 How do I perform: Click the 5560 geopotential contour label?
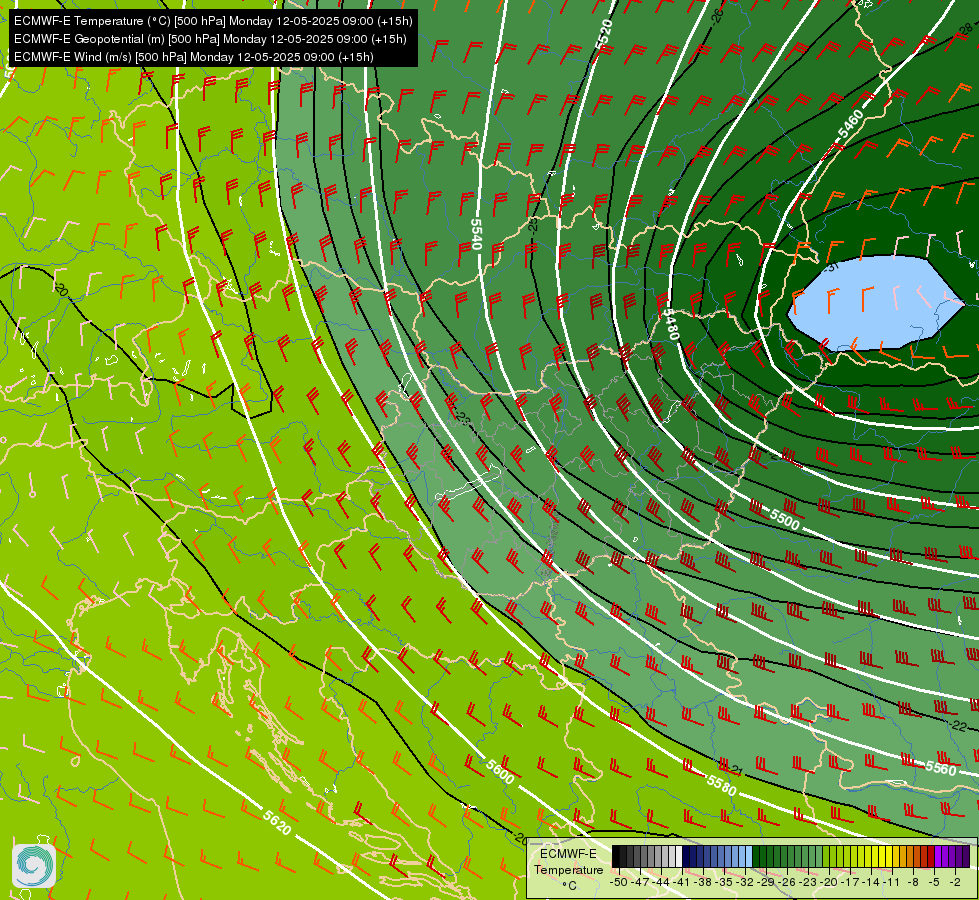[x=941, y=768]
